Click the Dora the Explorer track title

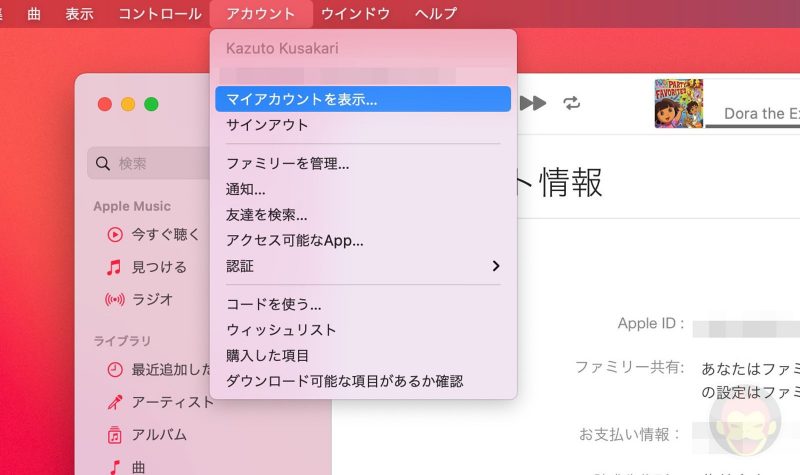pos(762,113)
